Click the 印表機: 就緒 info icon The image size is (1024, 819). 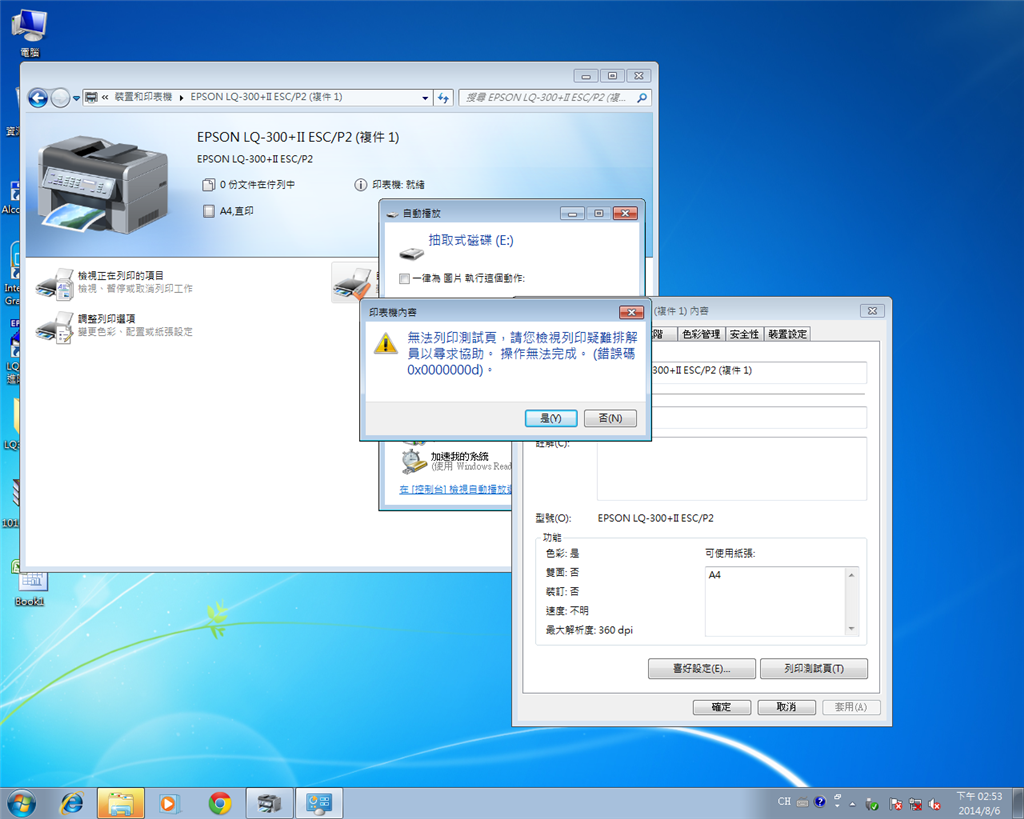(x=360, y=185)
